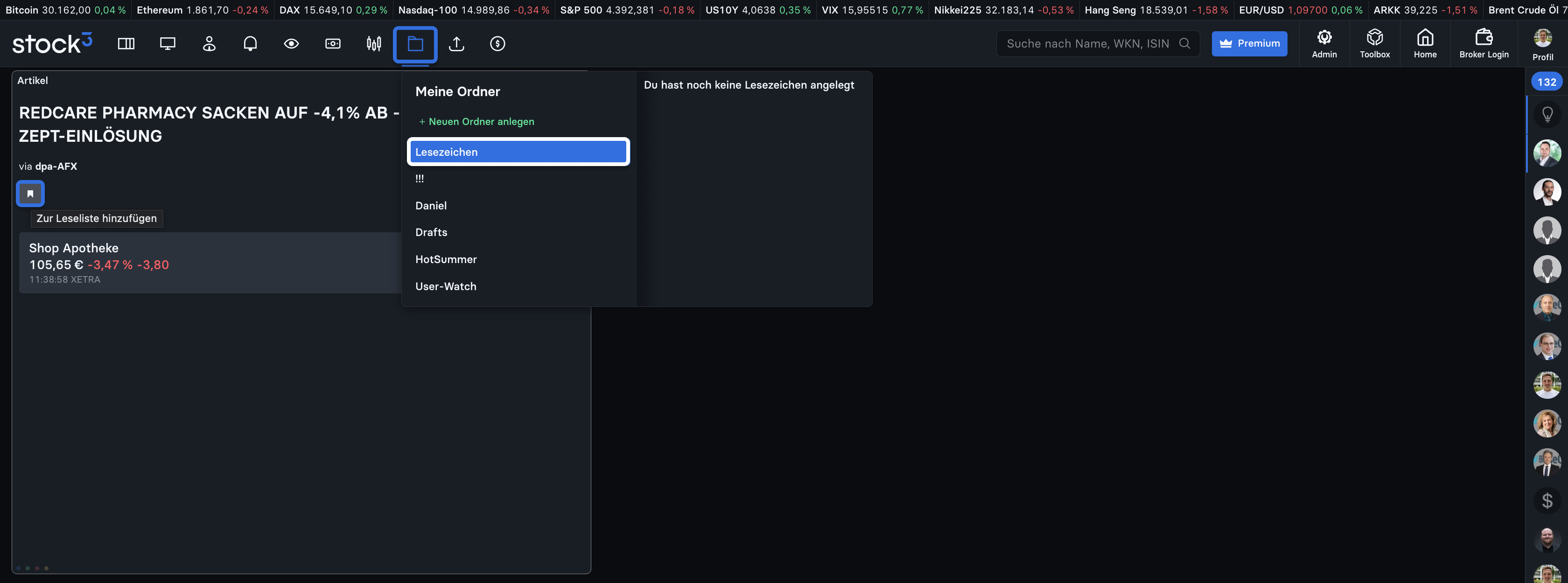Click the search magnifier icon

[1184, 43]
